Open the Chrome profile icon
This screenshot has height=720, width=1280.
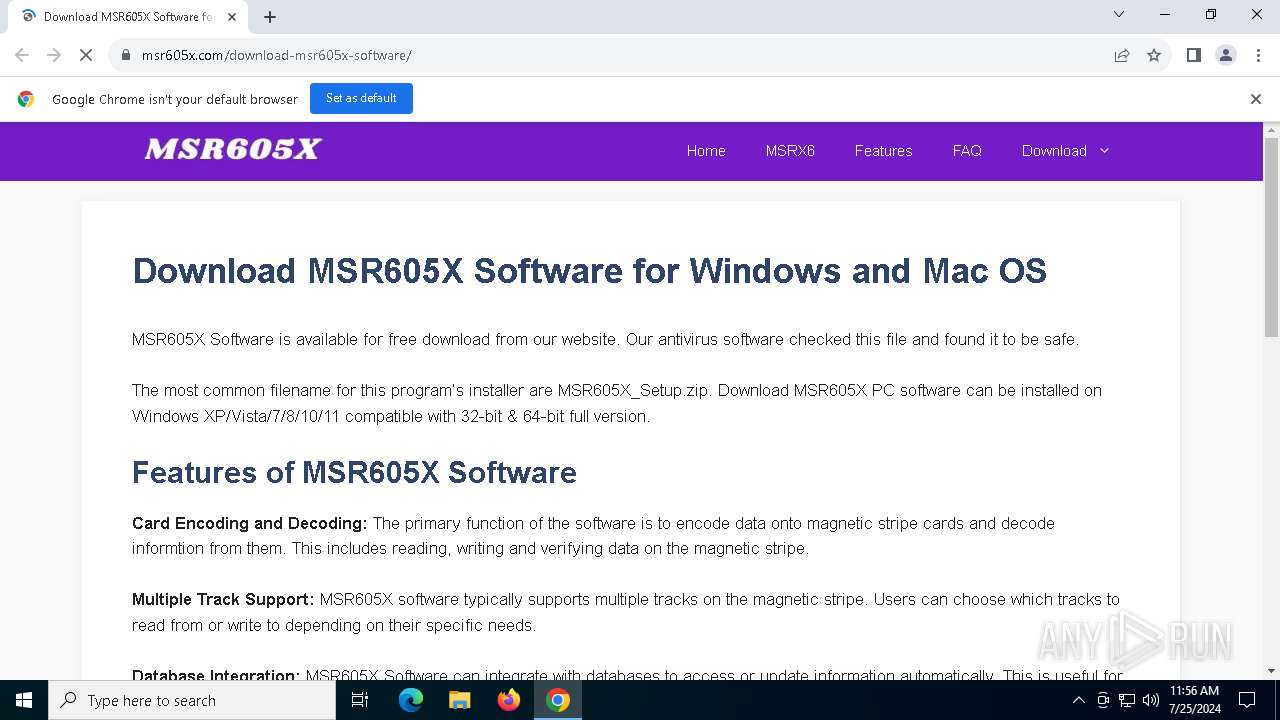(x=1225, y=55)
